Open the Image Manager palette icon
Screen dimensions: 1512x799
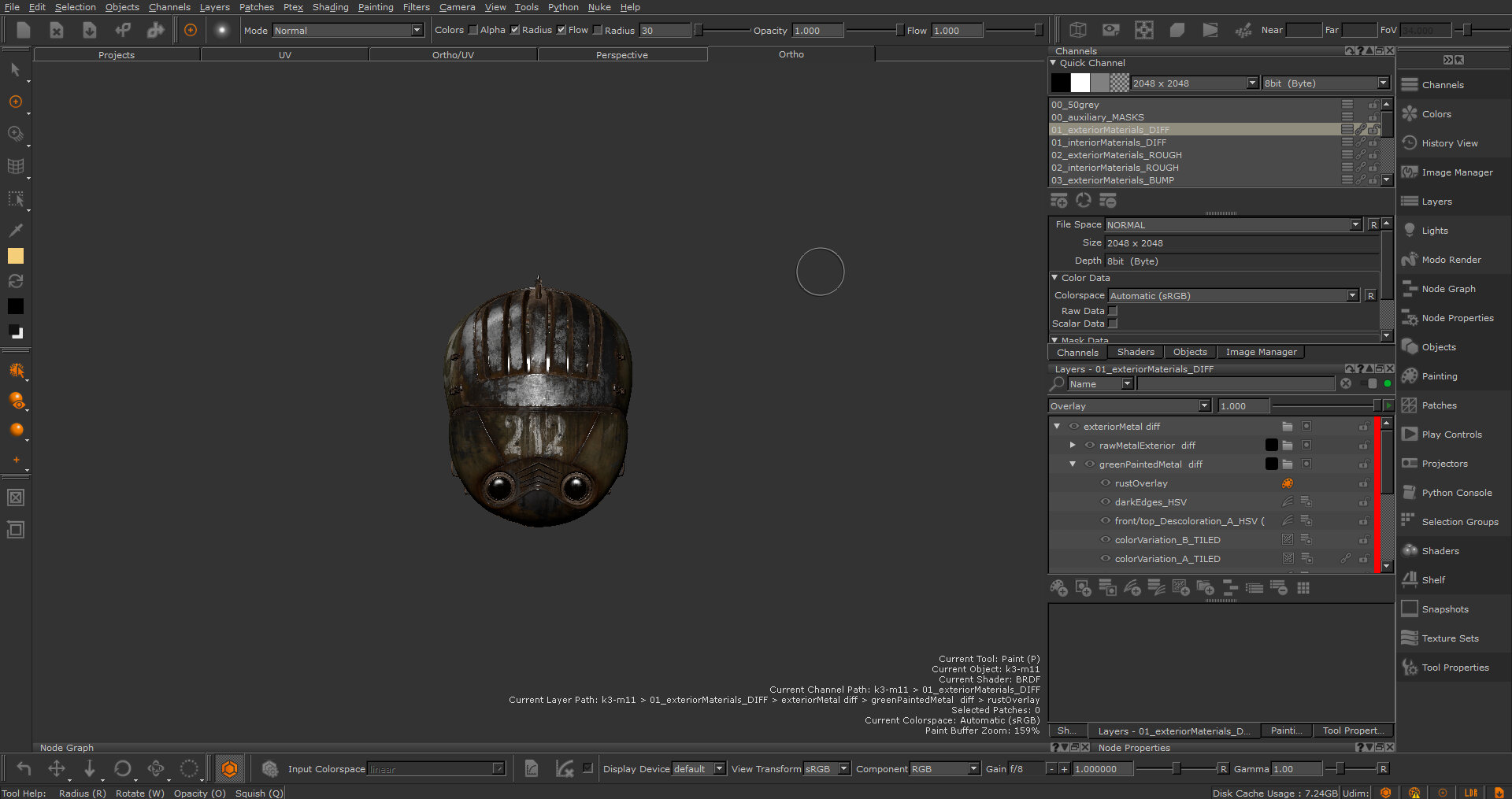point(1410,172)
